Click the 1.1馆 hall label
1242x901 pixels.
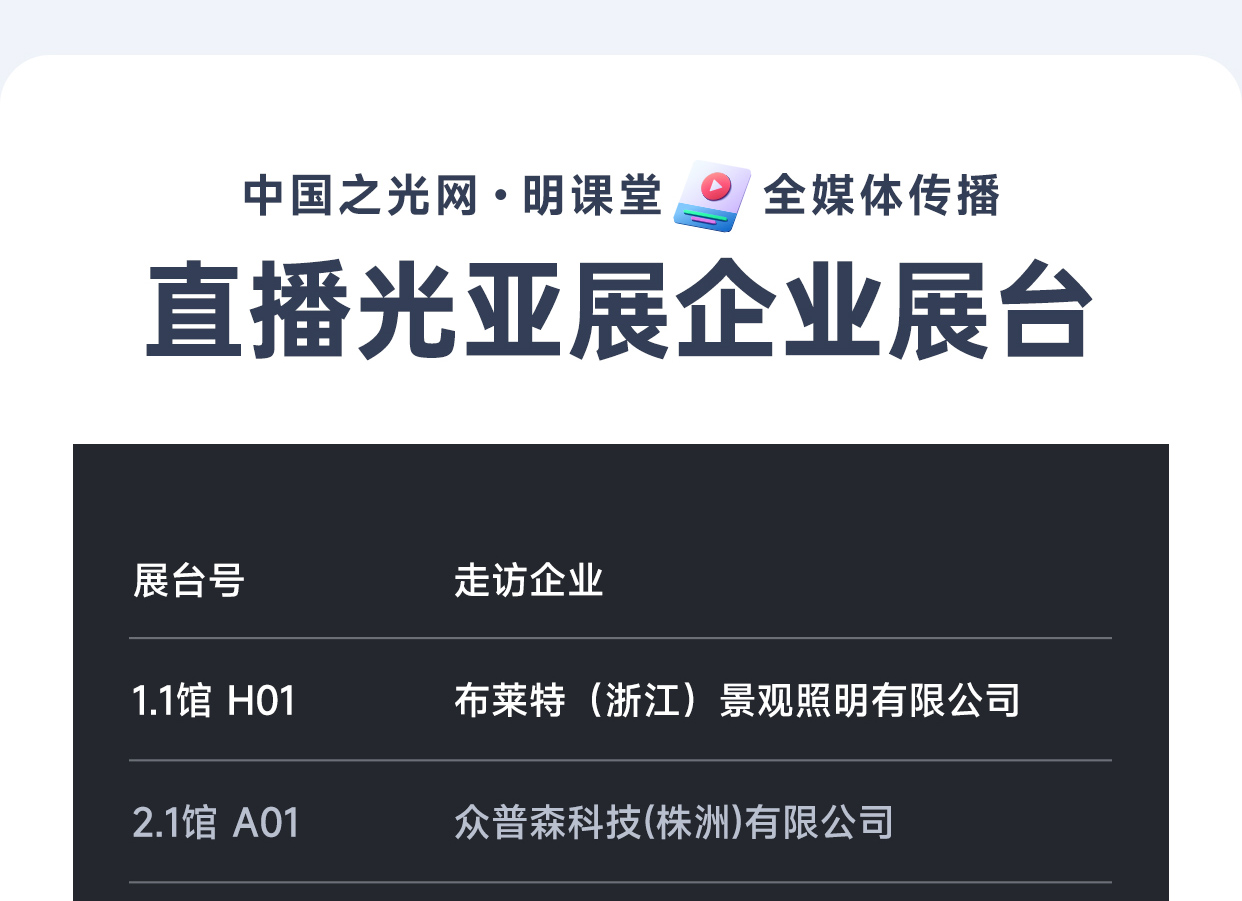click(x=171, y=700)
